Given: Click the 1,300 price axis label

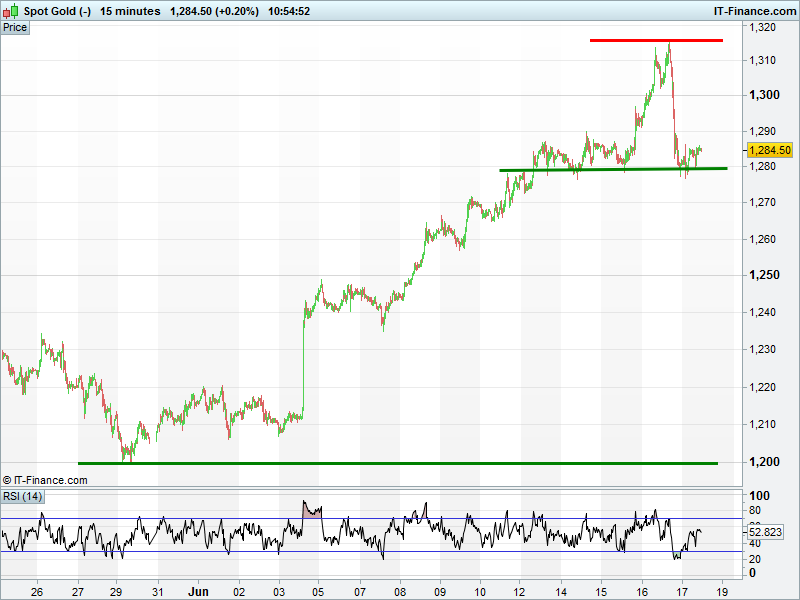Looking at the screenshot, I should pyautogui.click(x=764, y=95).
